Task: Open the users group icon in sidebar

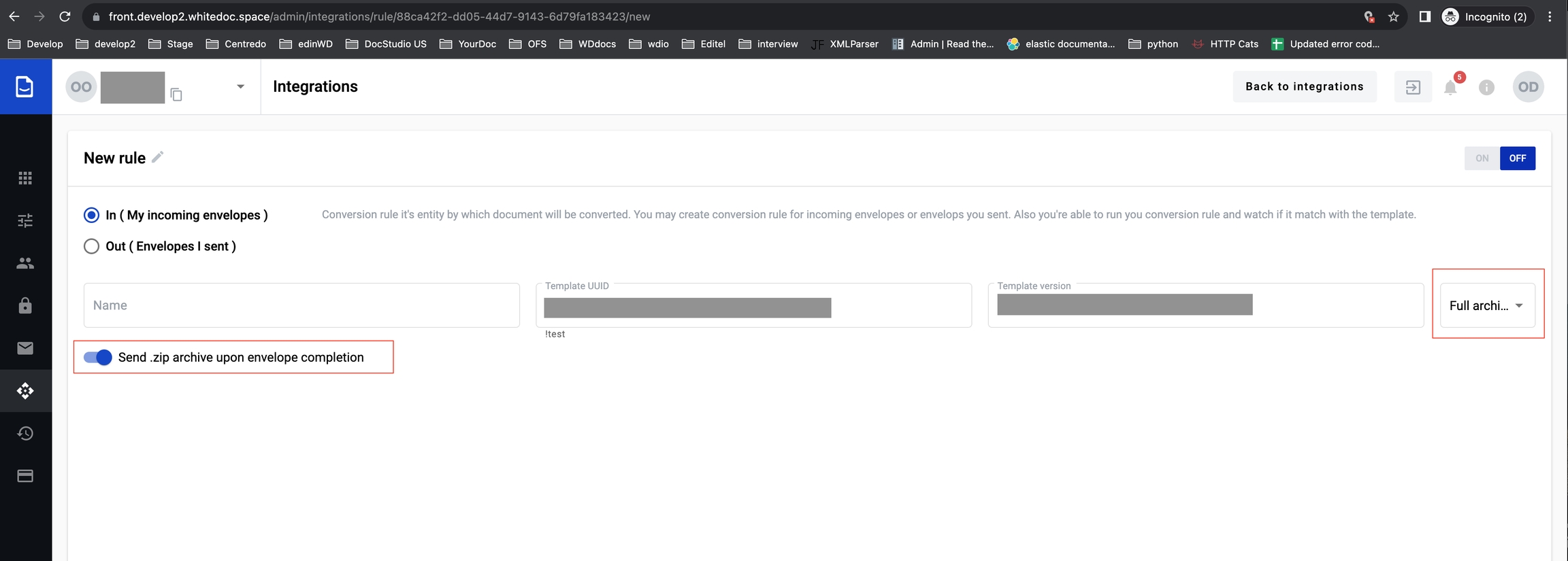Action: [25, 263]
